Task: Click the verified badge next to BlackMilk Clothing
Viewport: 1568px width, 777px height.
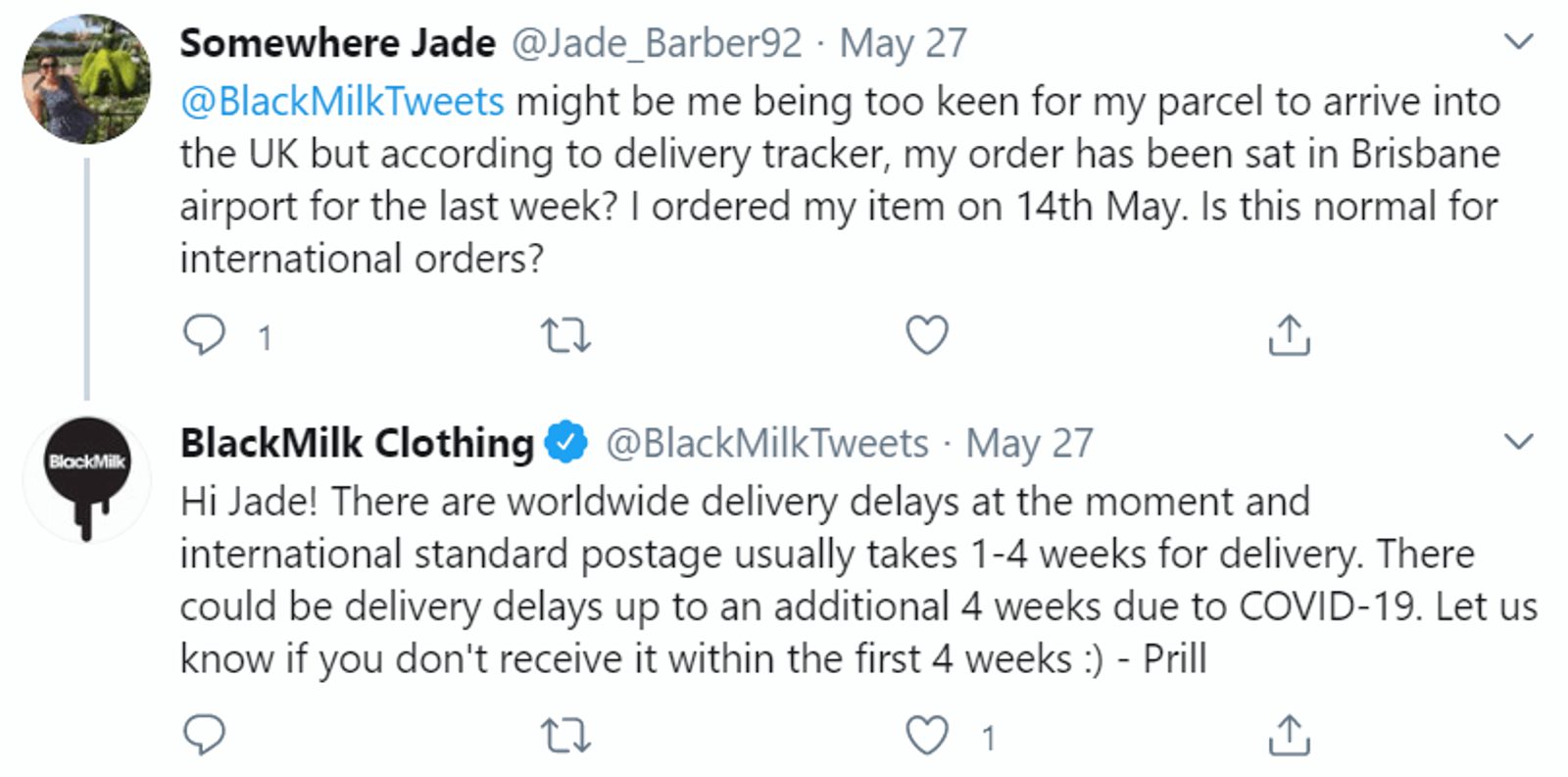Action: [x=564, y=441]
